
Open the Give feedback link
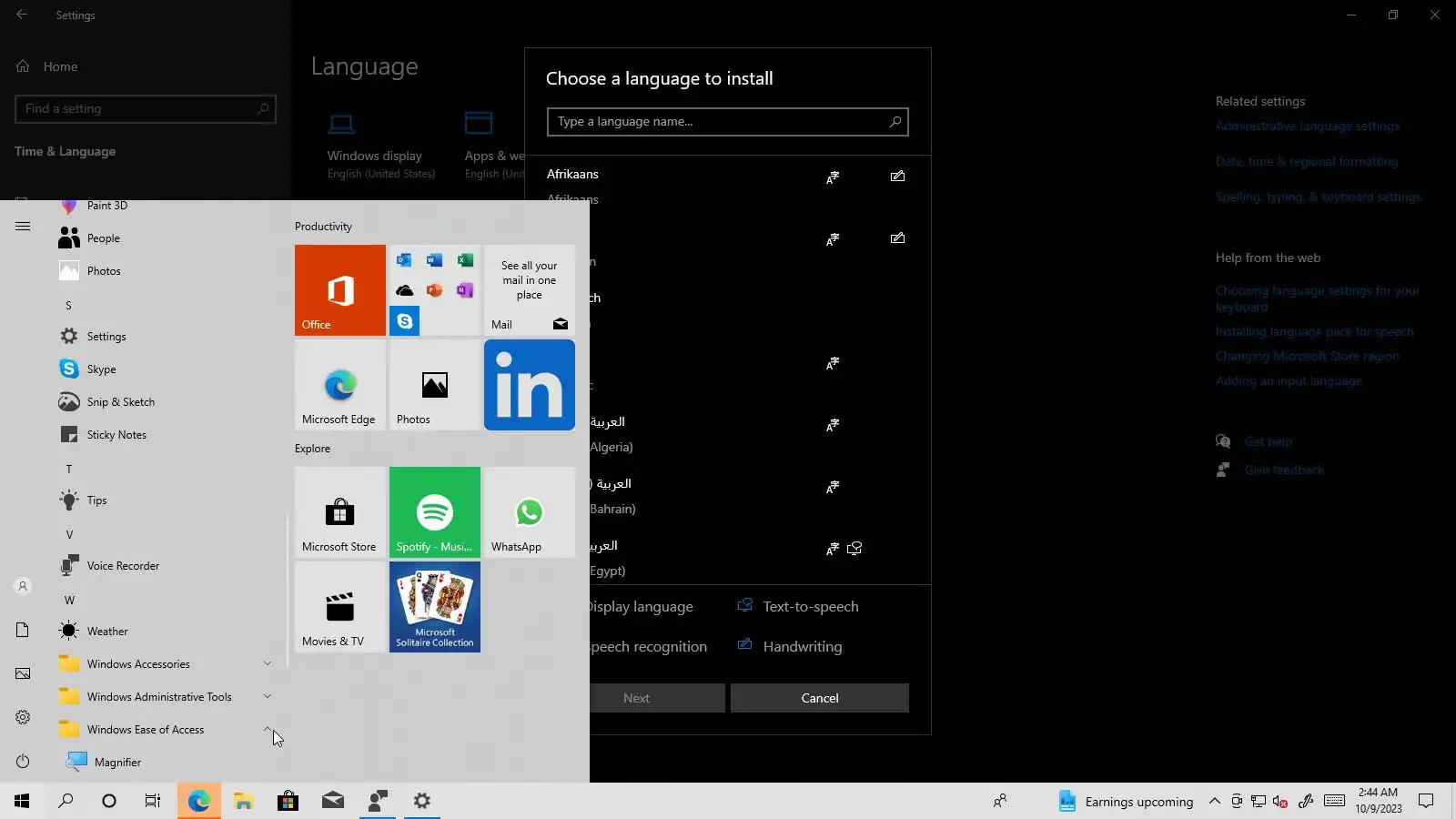coord(1284,470)
